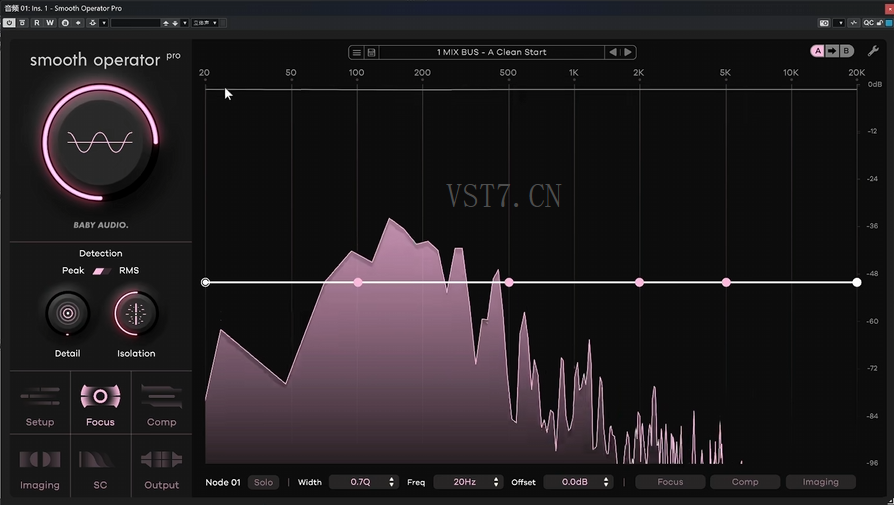Select the A state button
The image size is (894, 505).
click(x=818, y=51)
